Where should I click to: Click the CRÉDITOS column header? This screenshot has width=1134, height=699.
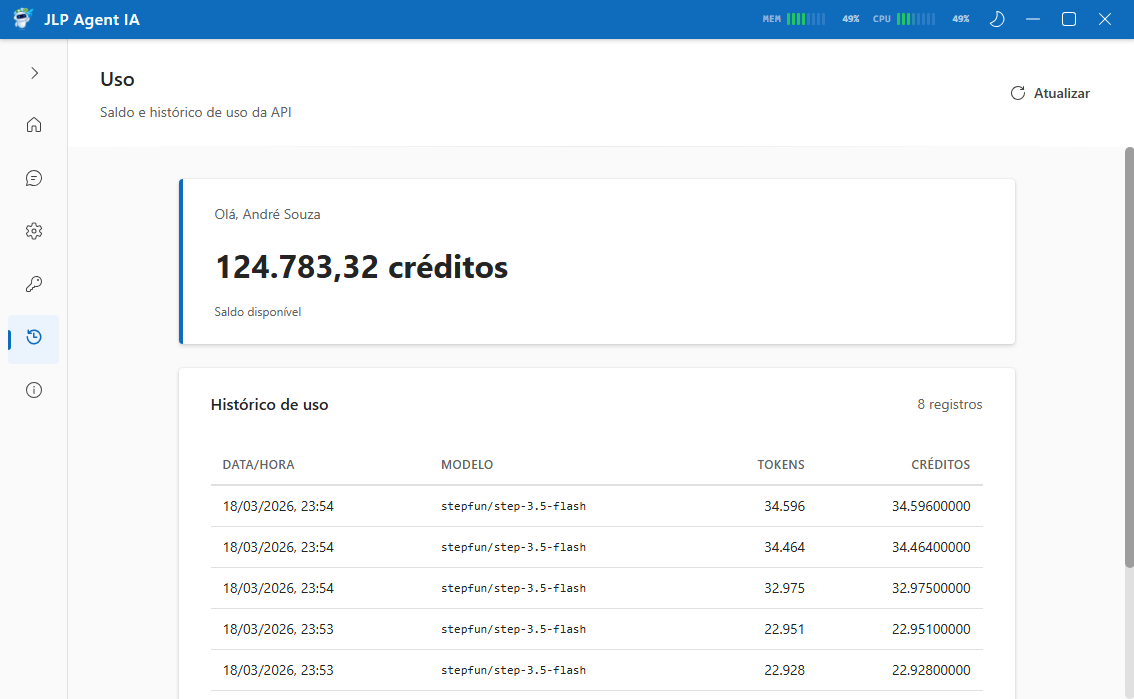click(940, 465)
